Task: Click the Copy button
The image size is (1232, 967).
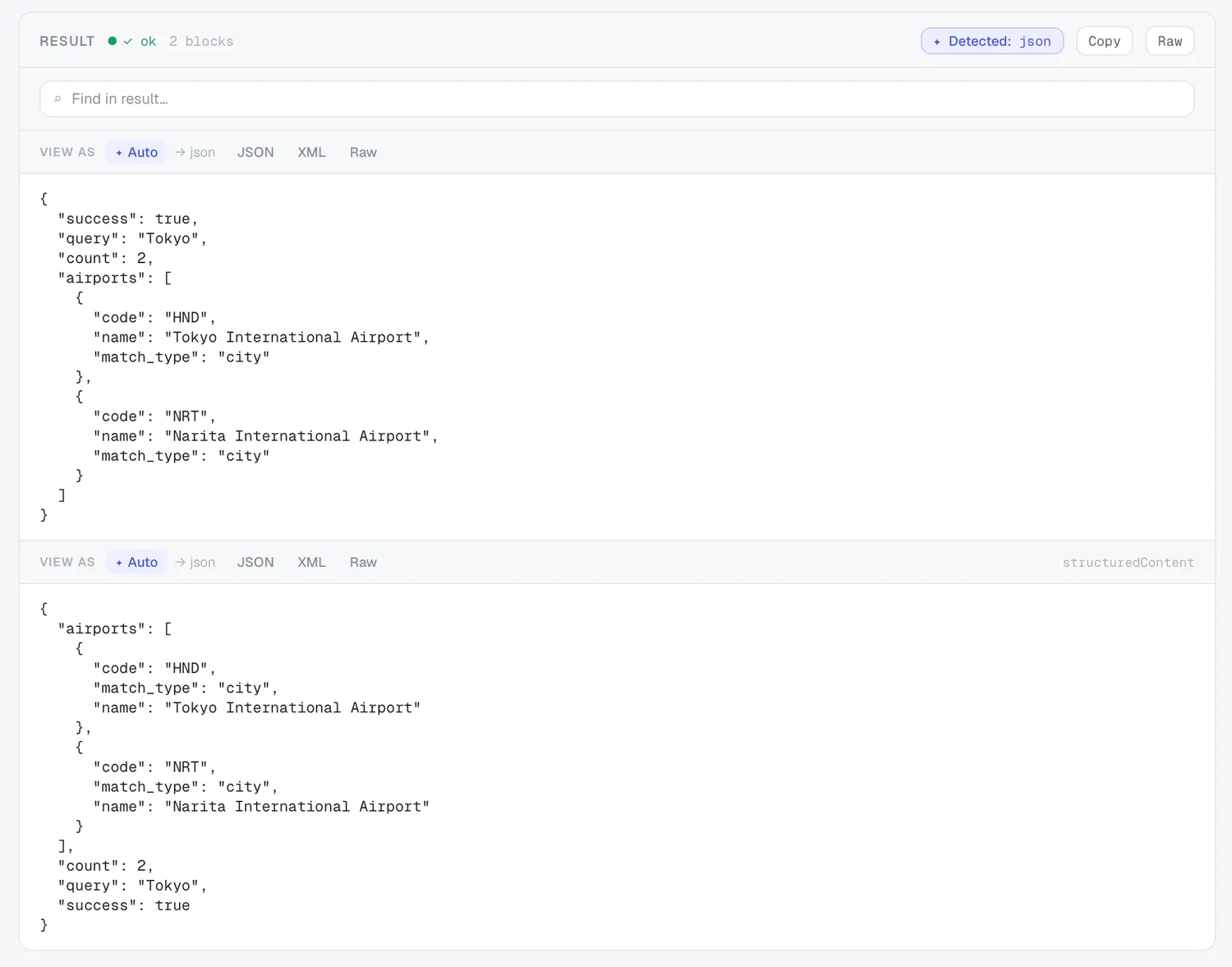Action: point(1104,41)
